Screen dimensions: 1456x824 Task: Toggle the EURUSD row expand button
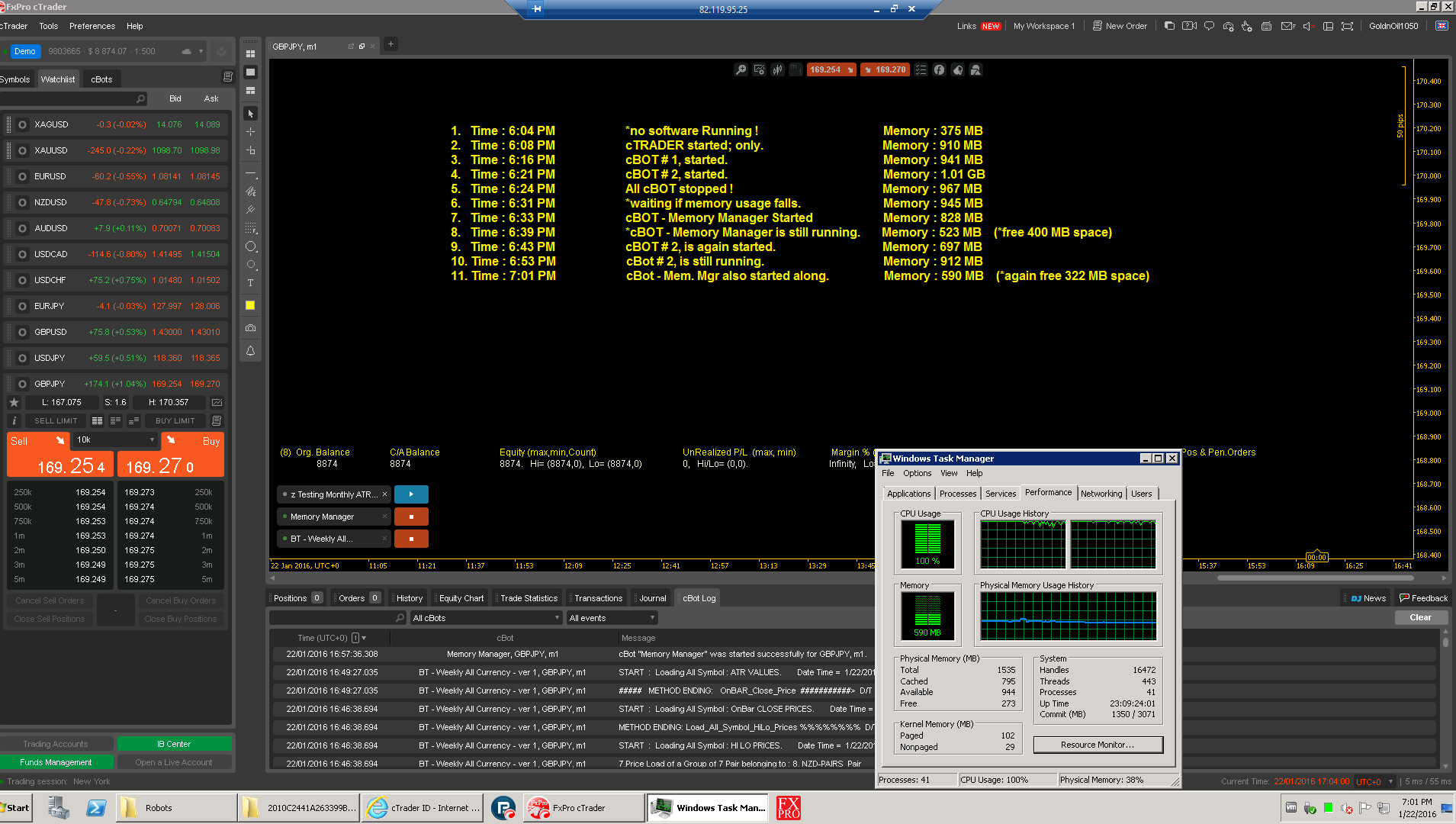tap(22, 176)
